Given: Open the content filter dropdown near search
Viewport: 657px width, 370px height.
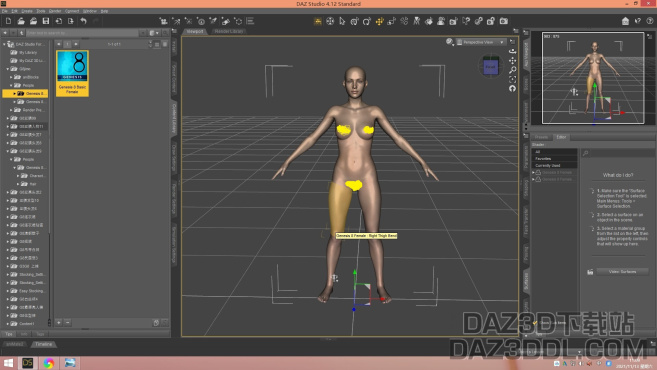Looking at the screenshot, I should tap(154, 33).
